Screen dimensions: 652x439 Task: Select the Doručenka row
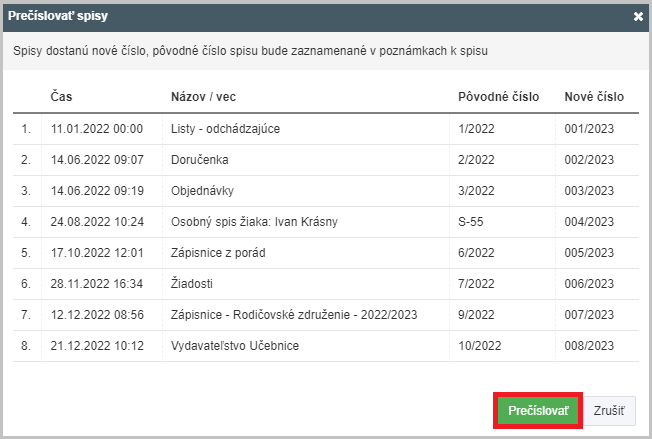[326, 160]
